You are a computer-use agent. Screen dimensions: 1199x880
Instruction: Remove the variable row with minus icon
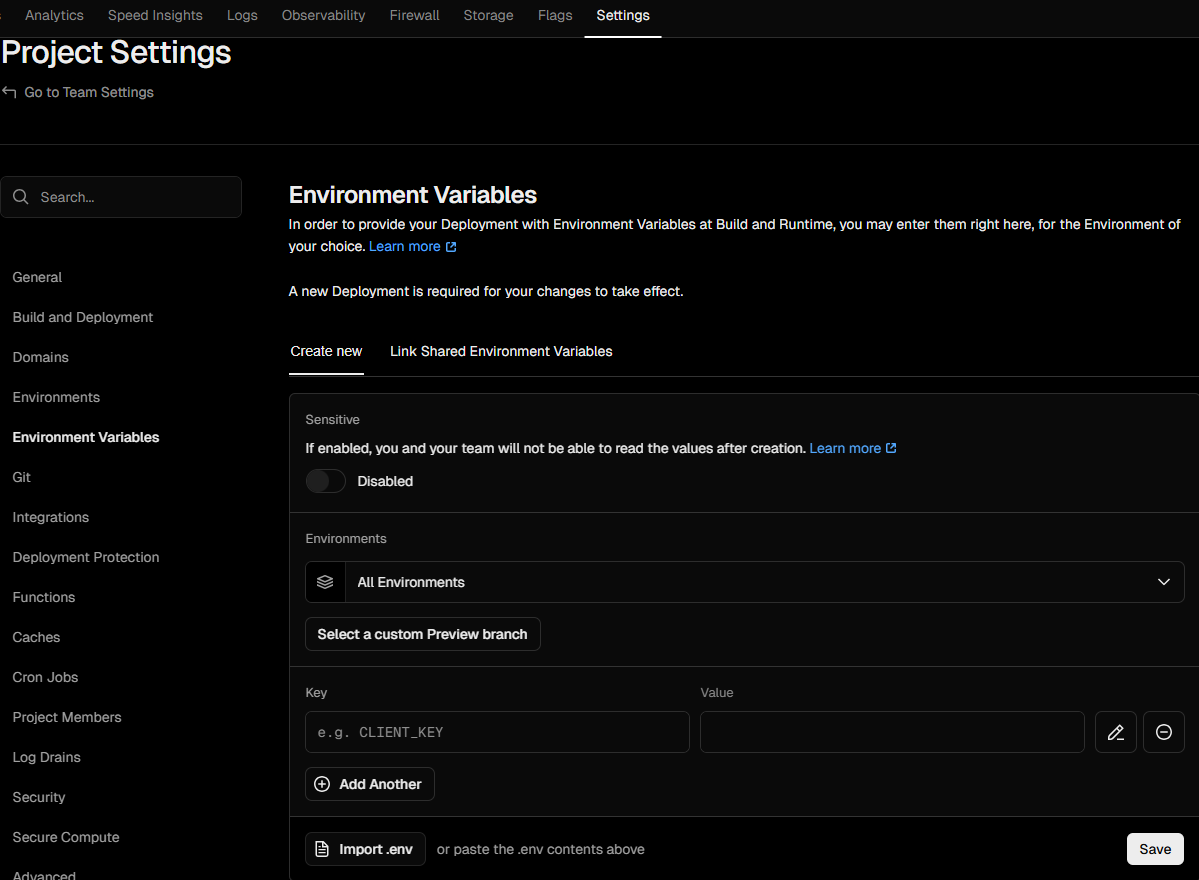point(1163,732)
